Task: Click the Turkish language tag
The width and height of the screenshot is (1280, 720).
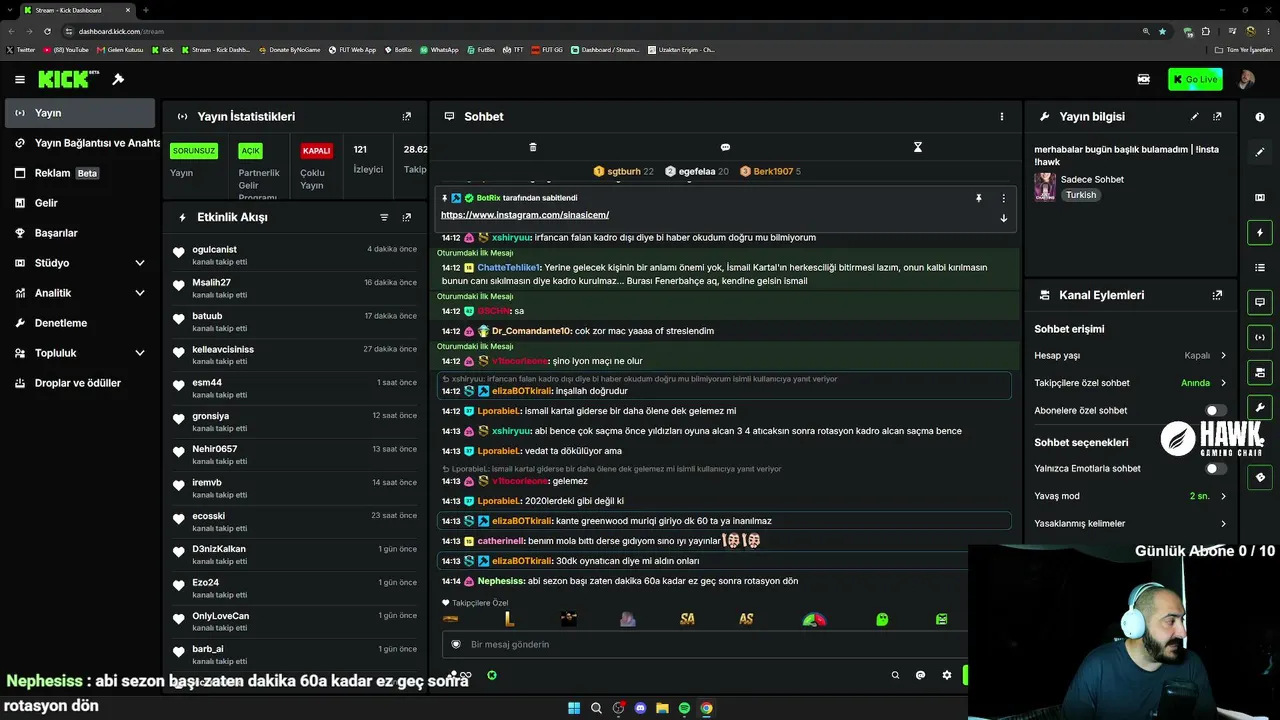Action: coord(1081,195)
